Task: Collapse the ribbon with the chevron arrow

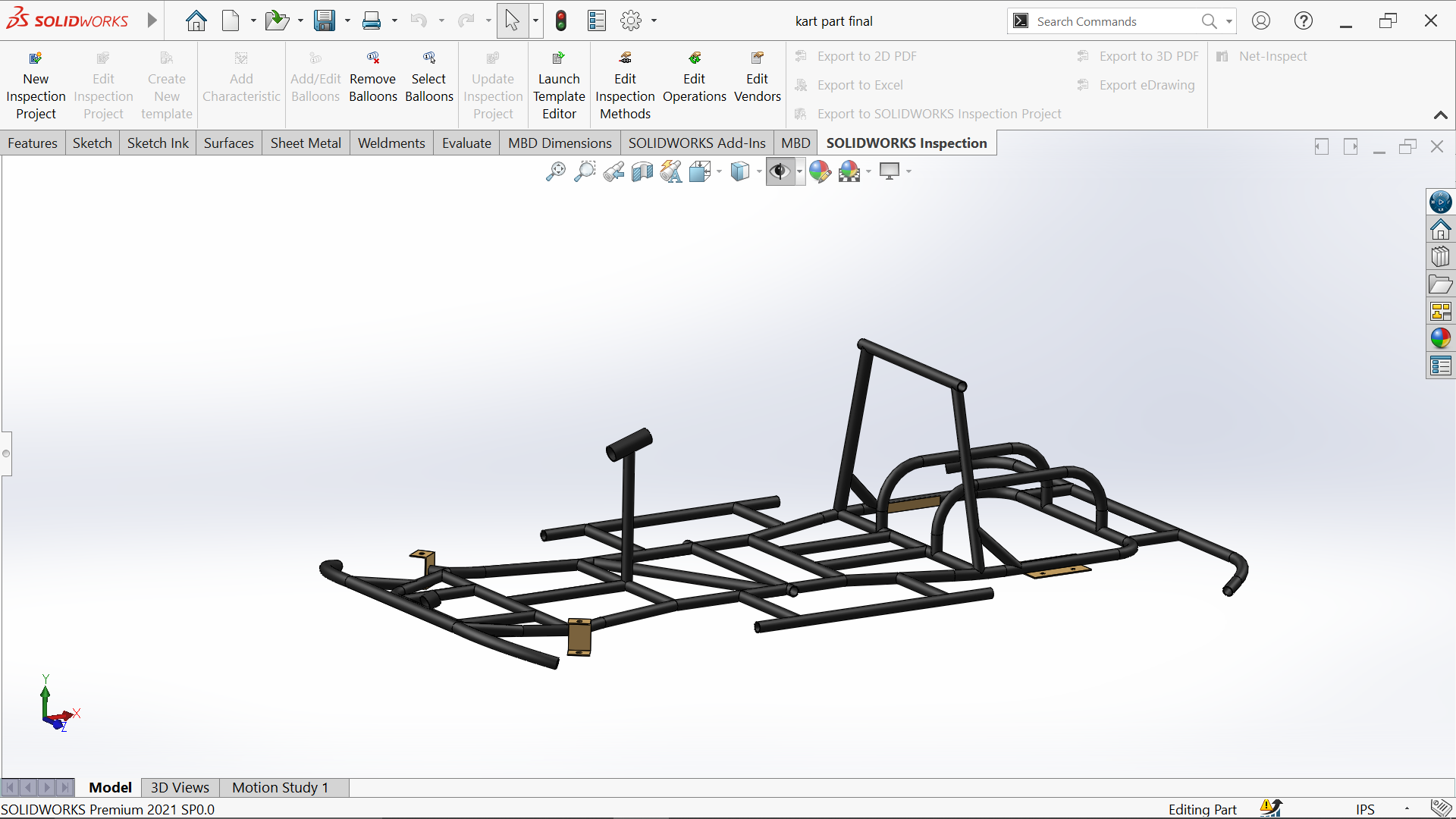Action: [x=1440, y=115]
